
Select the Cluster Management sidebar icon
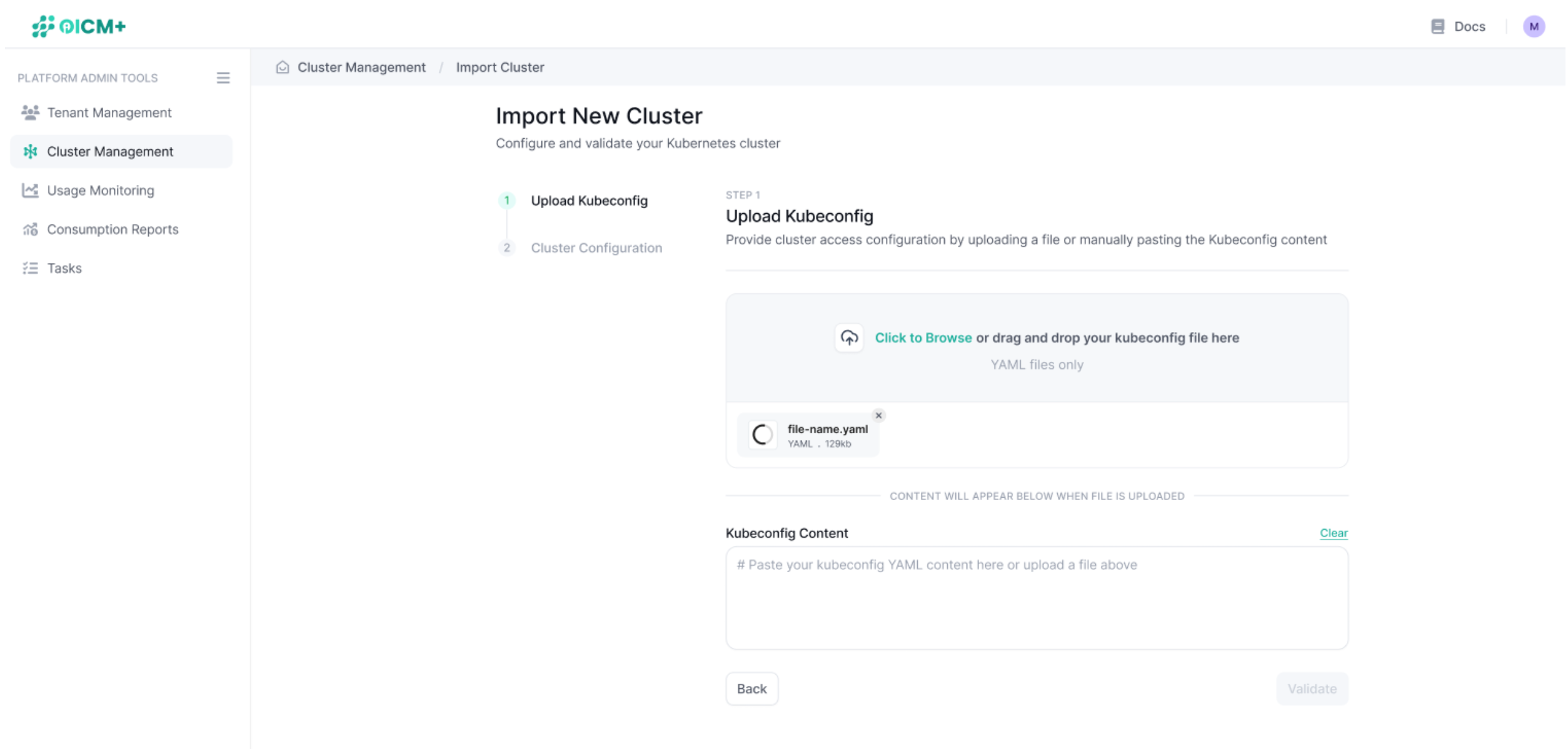point(29,151)
